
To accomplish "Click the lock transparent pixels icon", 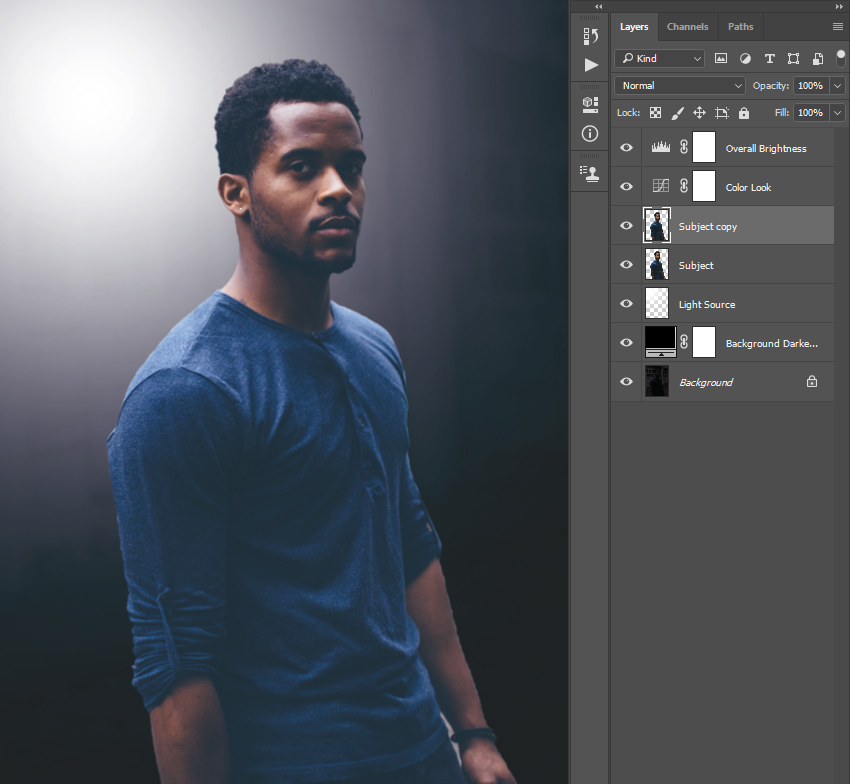I will (x=655, y=113).
